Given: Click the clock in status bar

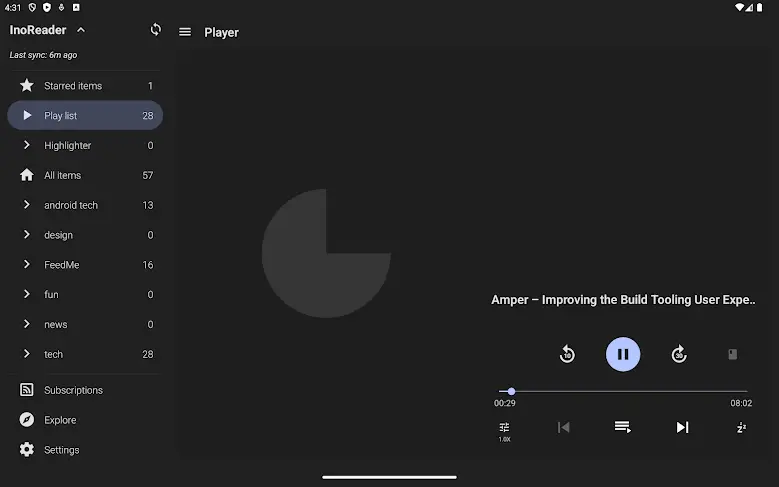Looking at the screenshot, I should tap(13, 7).
